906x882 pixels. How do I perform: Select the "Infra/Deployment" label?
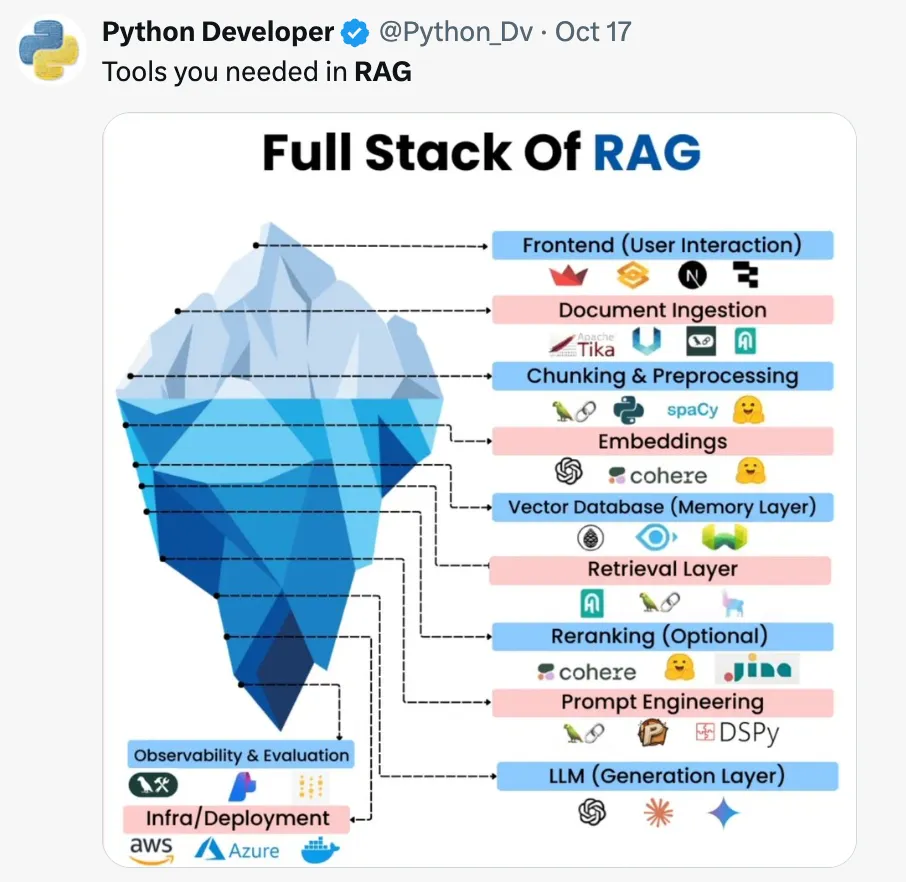pos(236,818)
